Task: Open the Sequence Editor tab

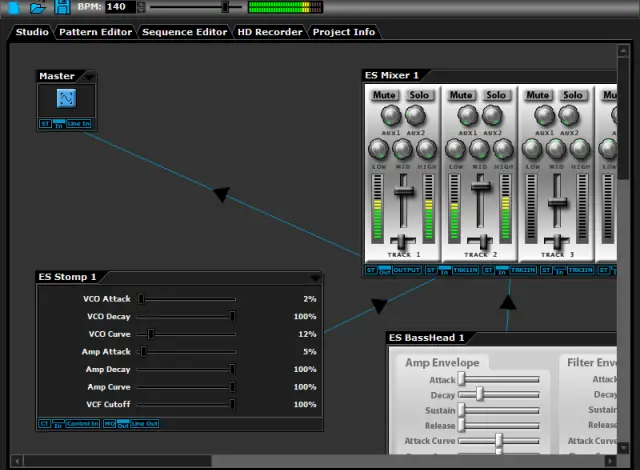Action: click(x=184, y=32)
